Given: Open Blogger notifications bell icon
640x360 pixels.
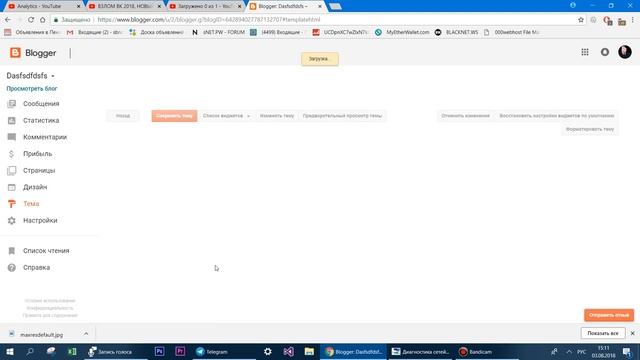Looking at the screenshot, I should click(x=605, y=52).
